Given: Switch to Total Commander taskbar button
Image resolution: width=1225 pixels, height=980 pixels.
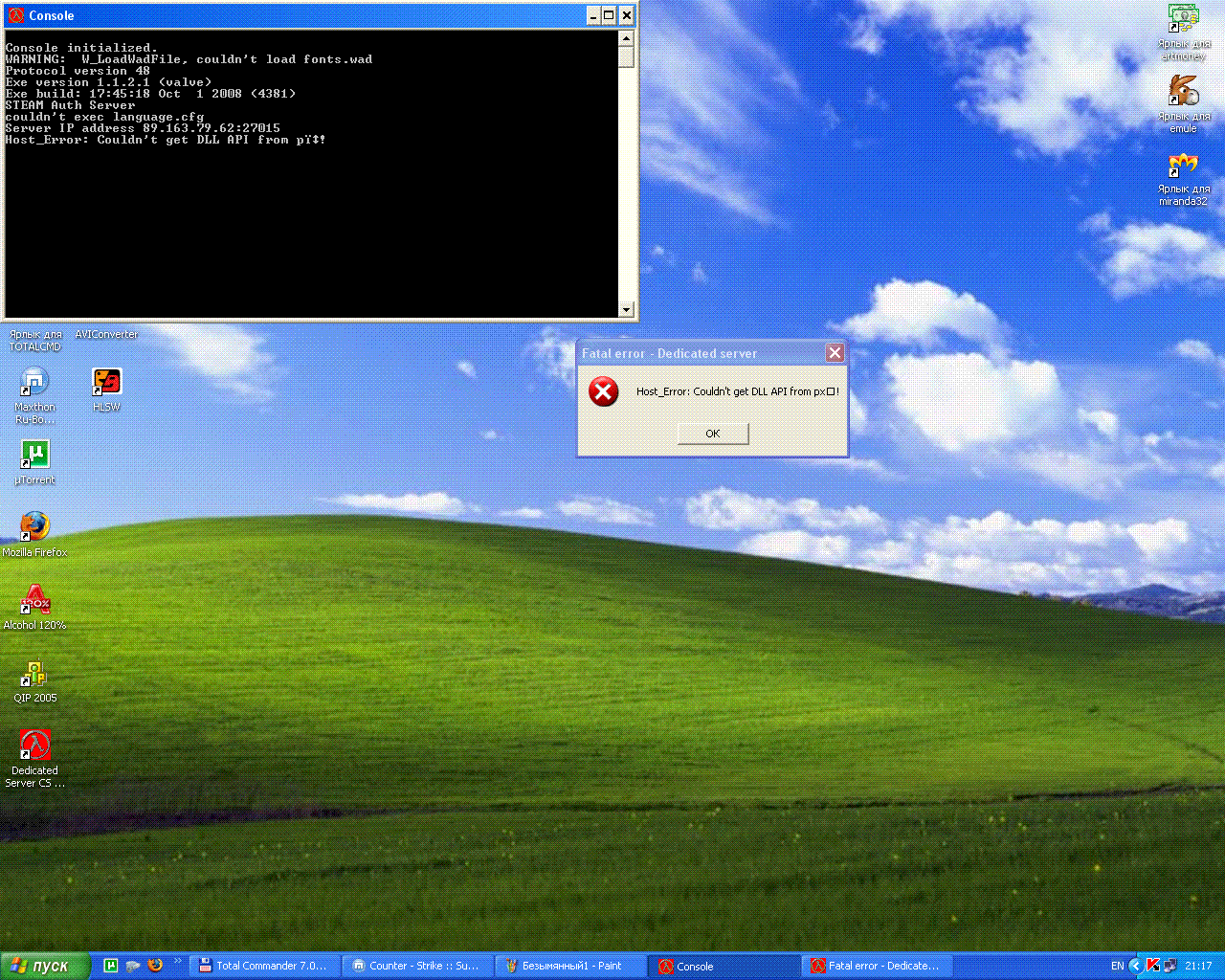Looking at the screenshot, I should tap(264, 966).
